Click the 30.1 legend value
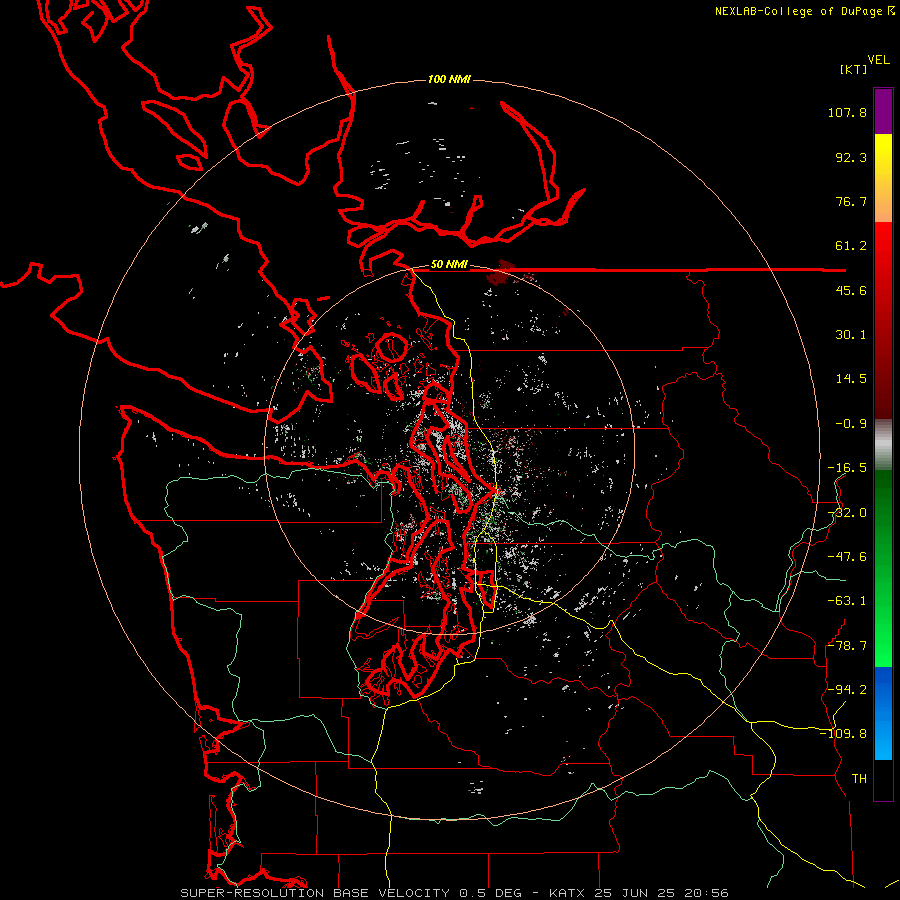900x900 pixels. 851,335
